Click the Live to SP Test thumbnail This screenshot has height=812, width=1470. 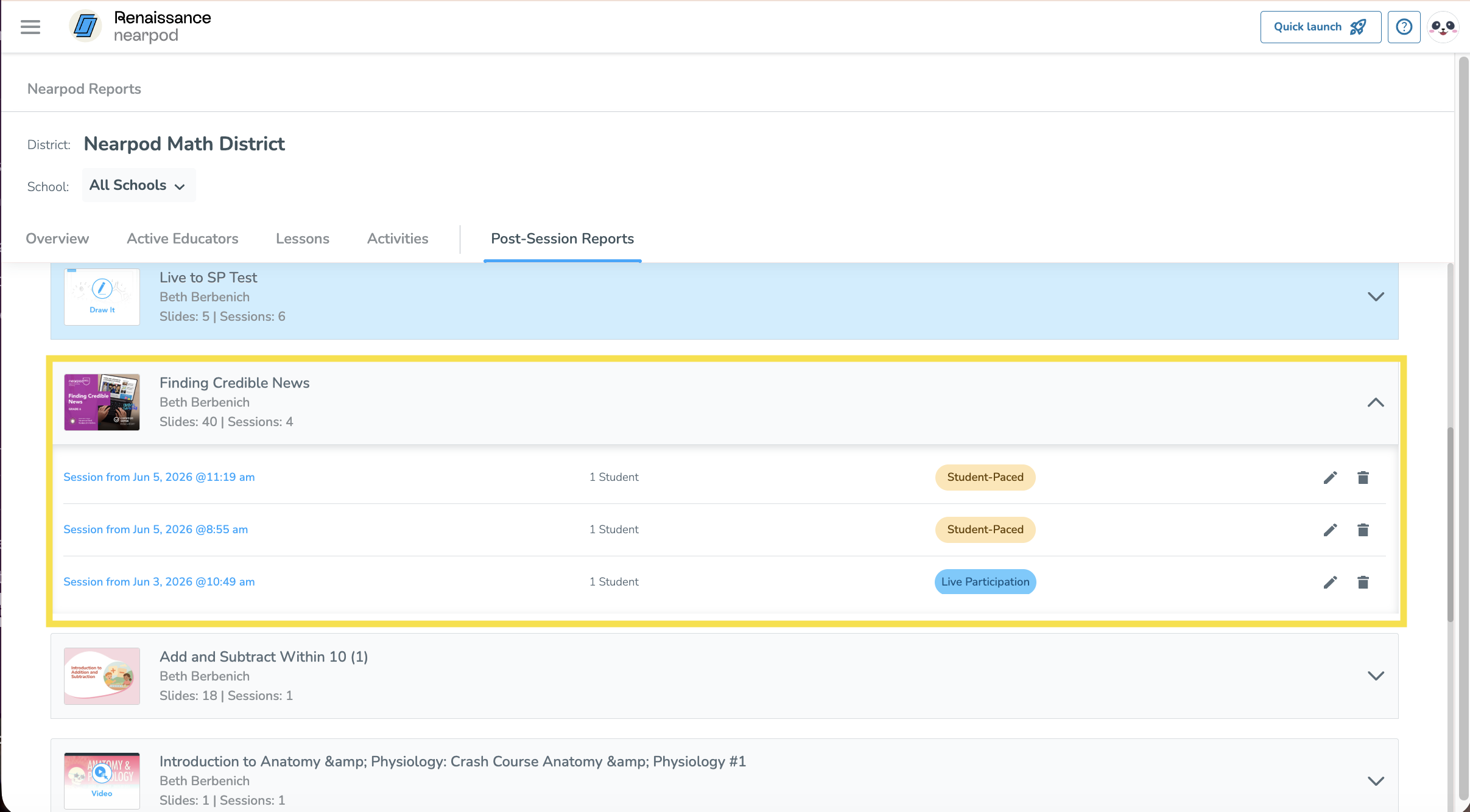click(102, 297)
